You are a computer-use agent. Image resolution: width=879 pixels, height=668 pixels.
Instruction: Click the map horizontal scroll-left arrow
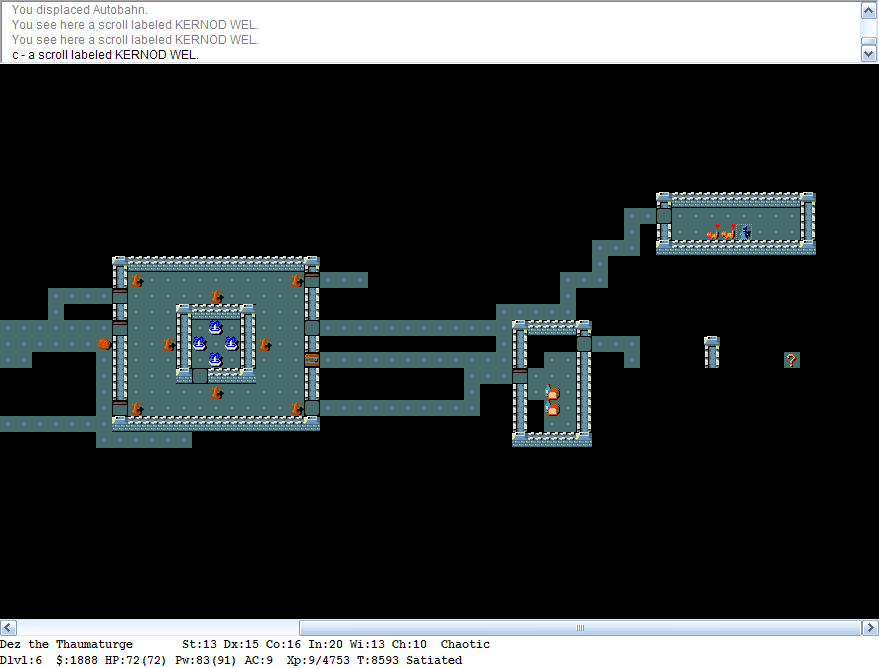pos(8,627)
